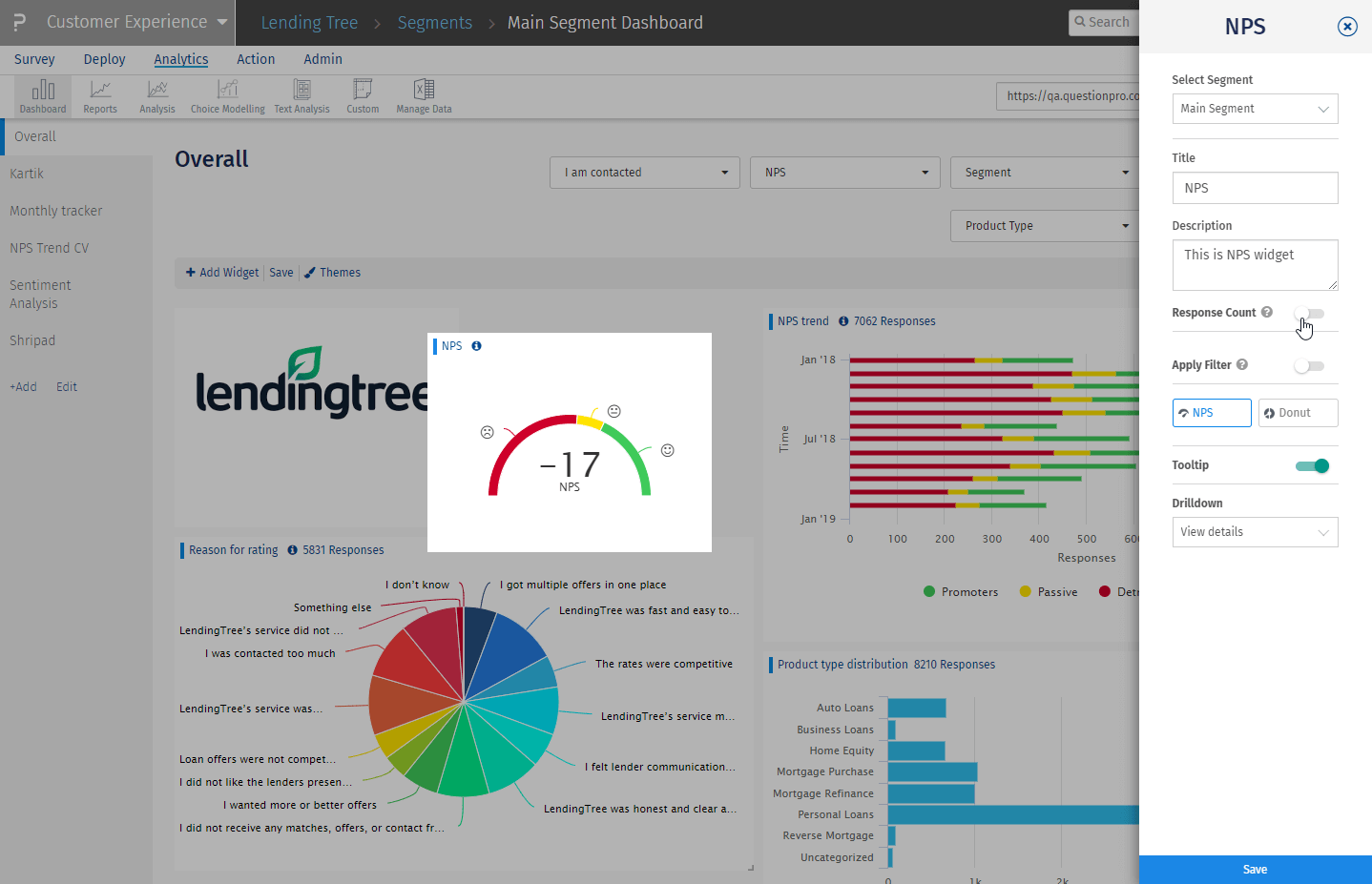Select the Donut chart type
This screenshot has height=884, width=1372.
pos(1298,413)
